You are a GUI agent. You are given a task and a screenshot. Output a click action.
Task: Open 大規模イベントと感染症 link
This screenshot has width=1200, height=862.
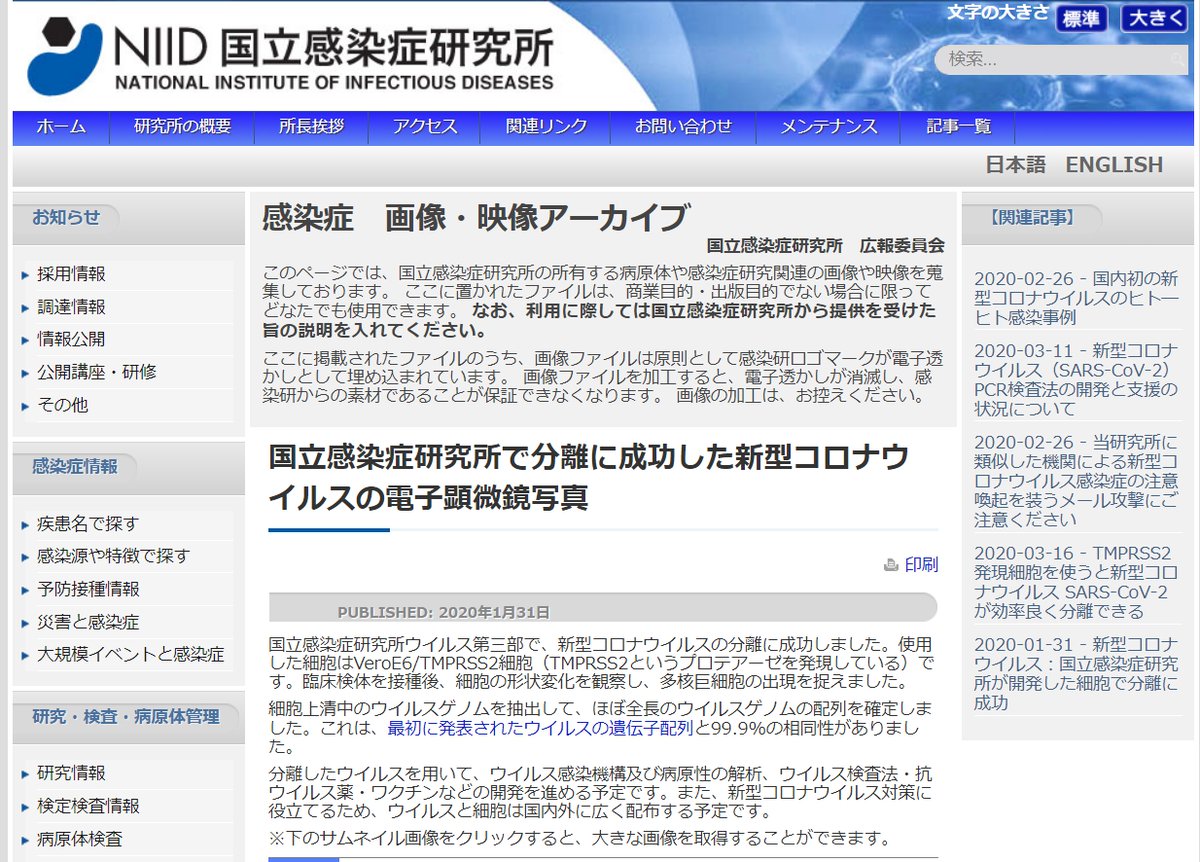130,655
